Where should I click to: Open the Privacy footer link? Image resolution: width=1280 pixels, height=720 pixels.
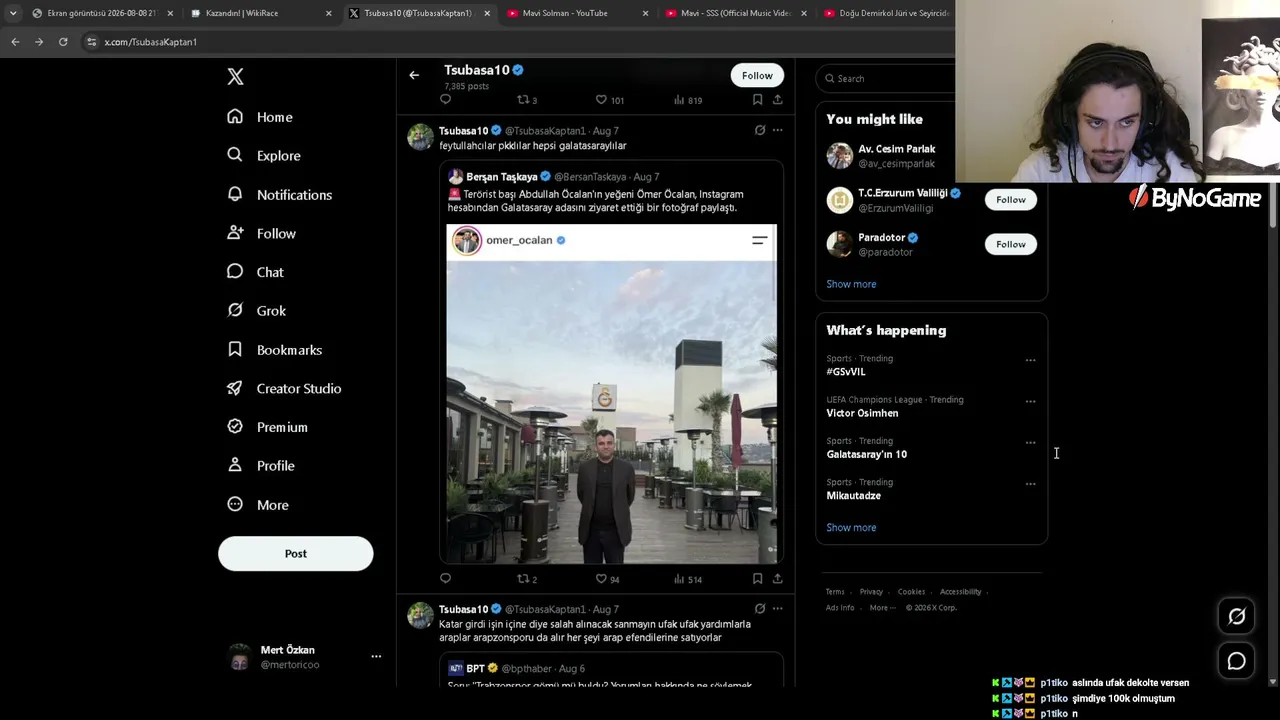pos(871,592)
